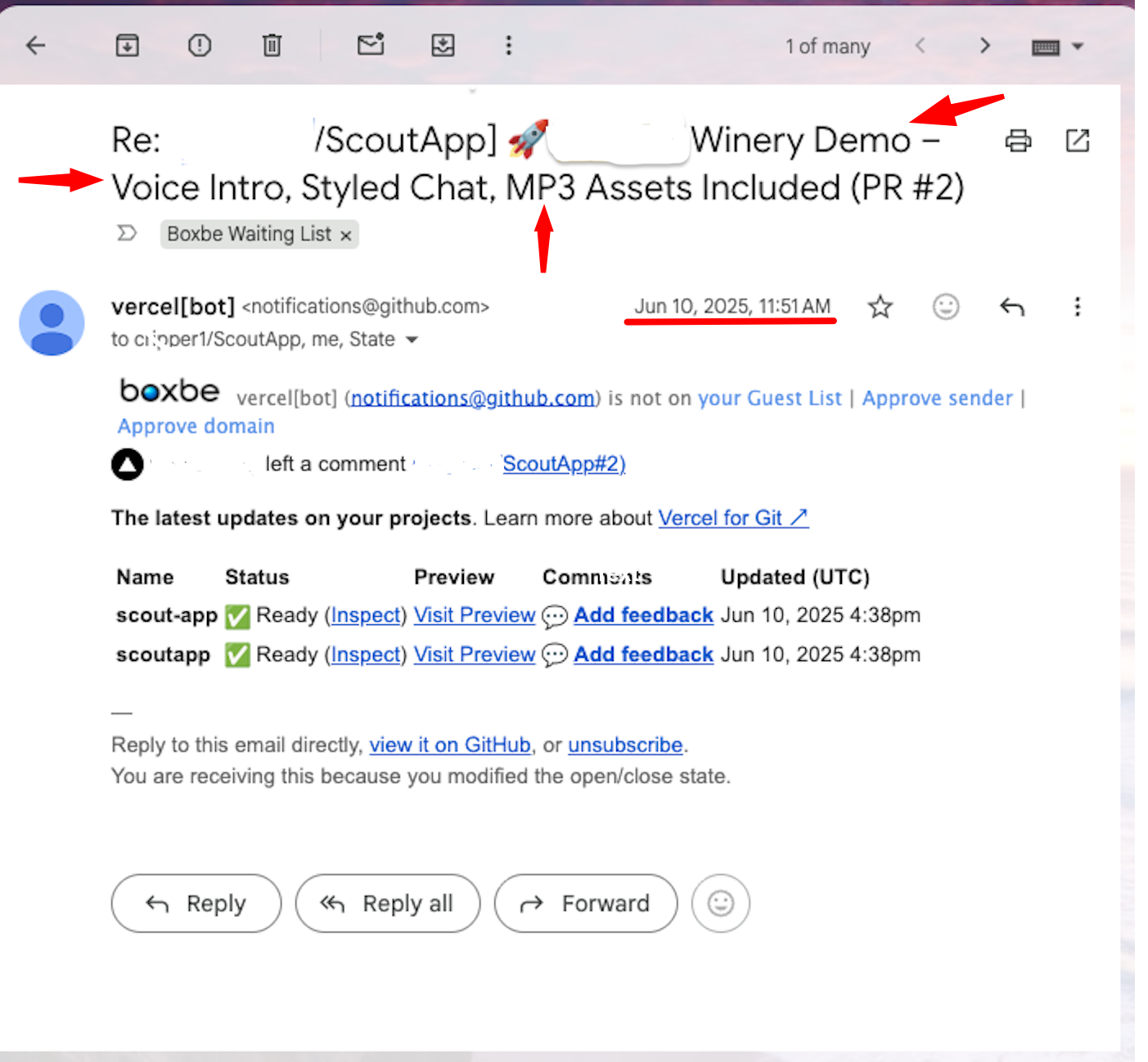Open the ScoutApp#2 link

[x=564, y=464]
